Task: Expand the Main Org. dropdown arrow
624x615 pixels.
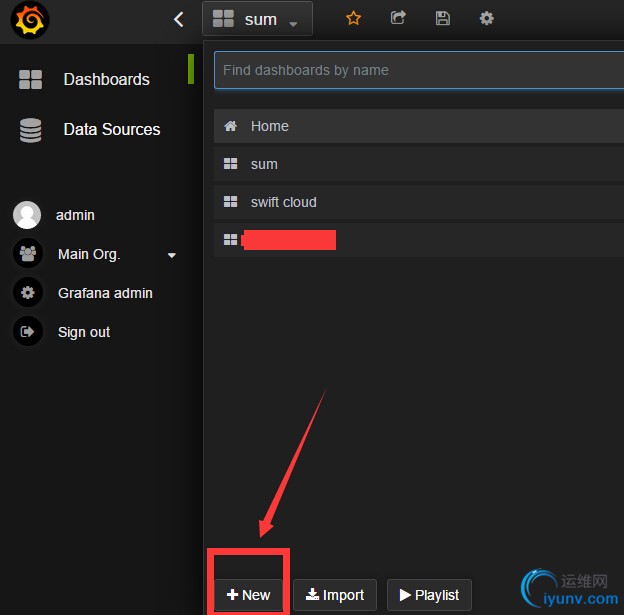Action: click(172, 255)
